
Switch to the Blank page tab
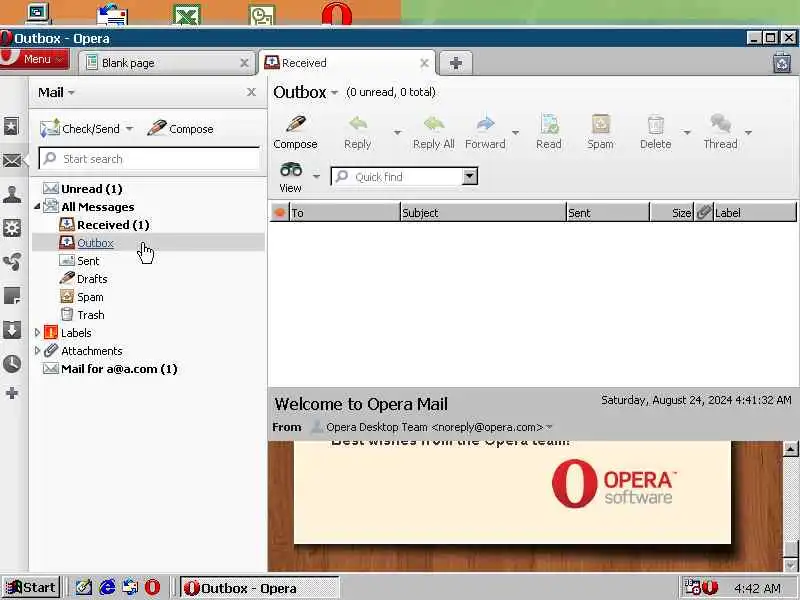166,63
